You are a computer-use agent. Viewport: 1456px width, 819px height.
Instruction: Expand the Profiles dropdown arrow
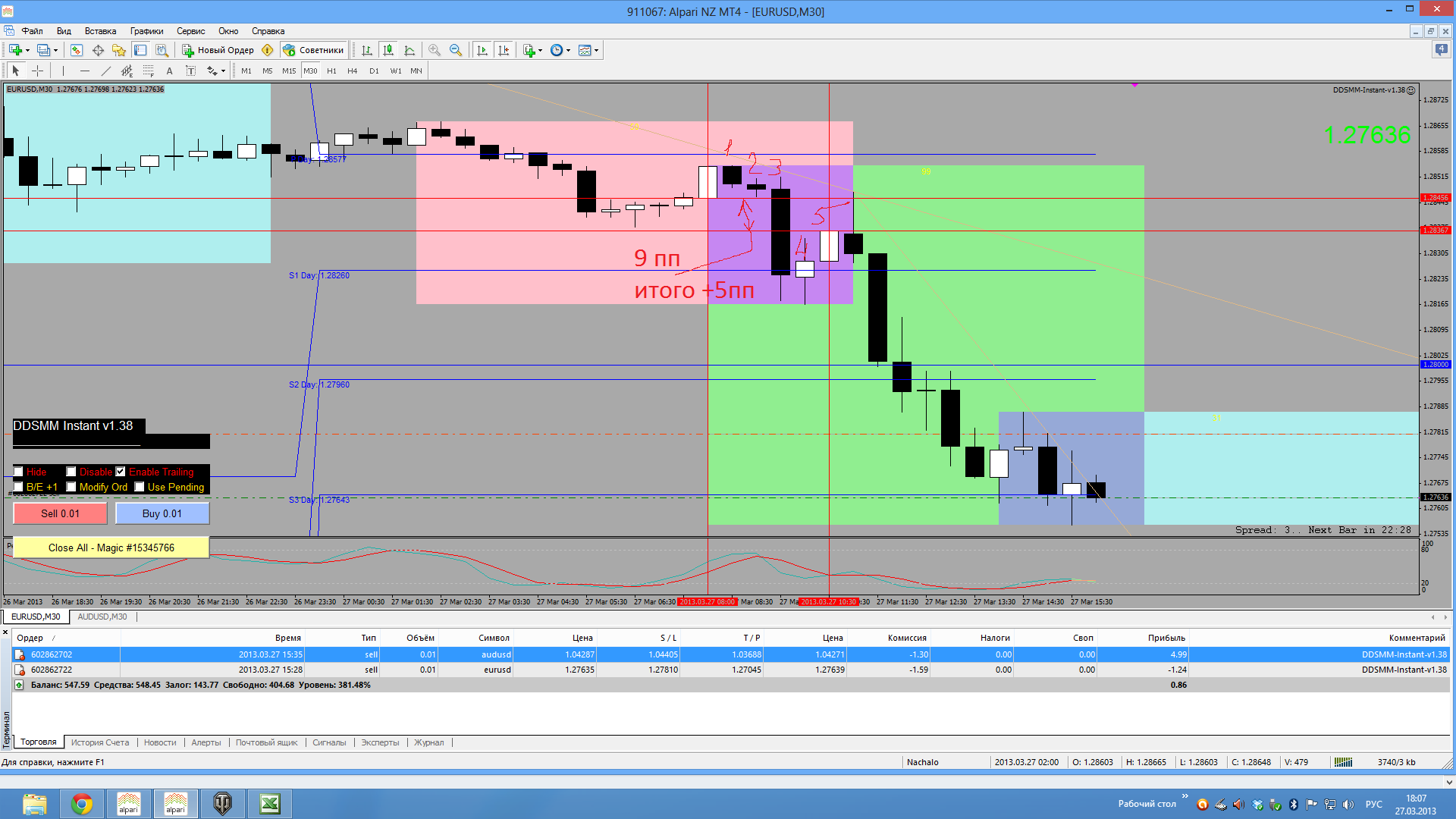(x=55, y=50)
